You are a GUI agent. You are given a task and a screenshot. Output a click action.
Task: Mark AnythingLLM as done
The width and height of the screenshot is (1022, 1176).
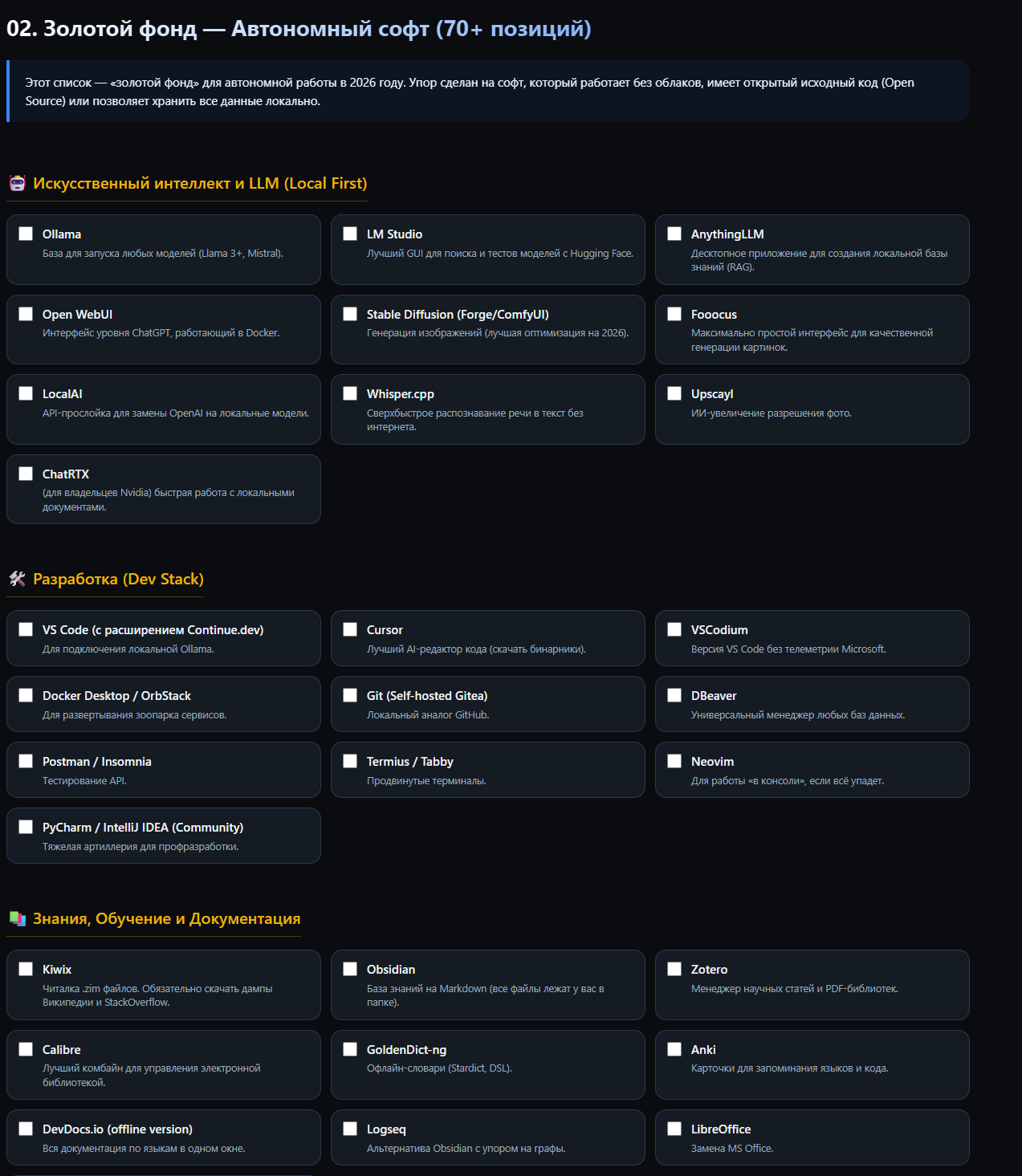pos(674,234)
